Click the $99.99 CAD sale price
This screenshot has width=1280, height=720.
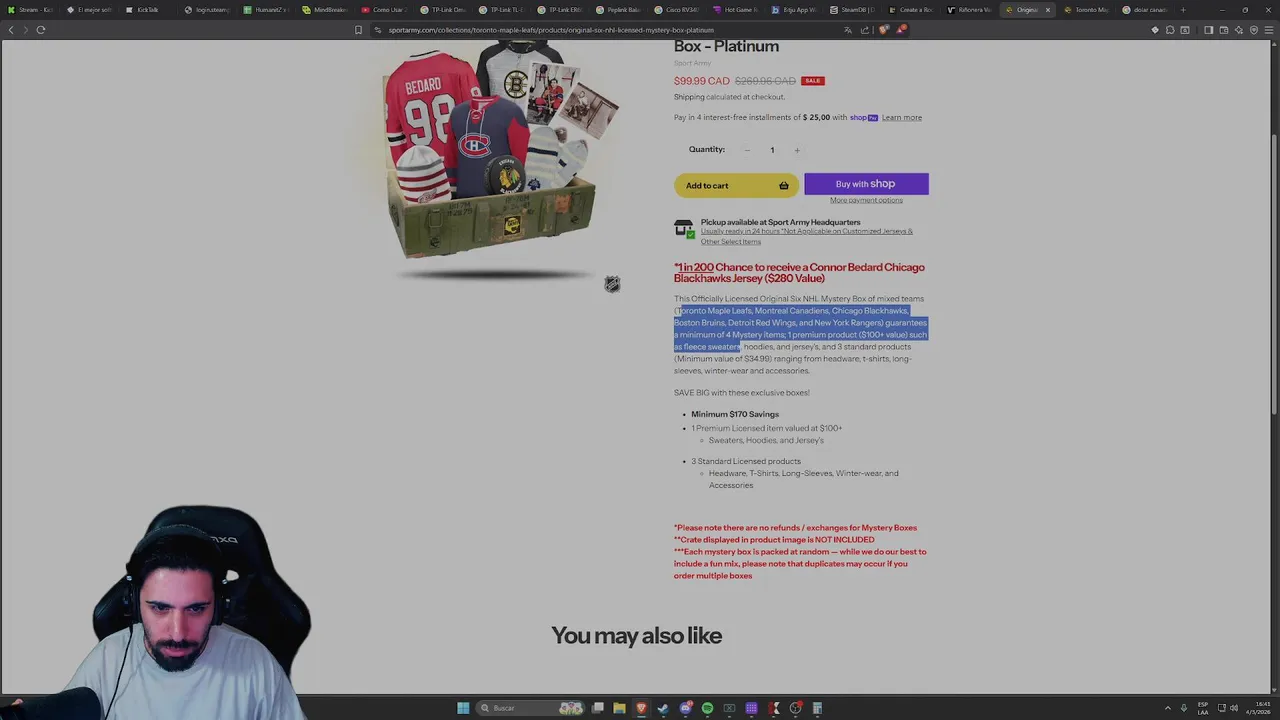click(702, 81)
